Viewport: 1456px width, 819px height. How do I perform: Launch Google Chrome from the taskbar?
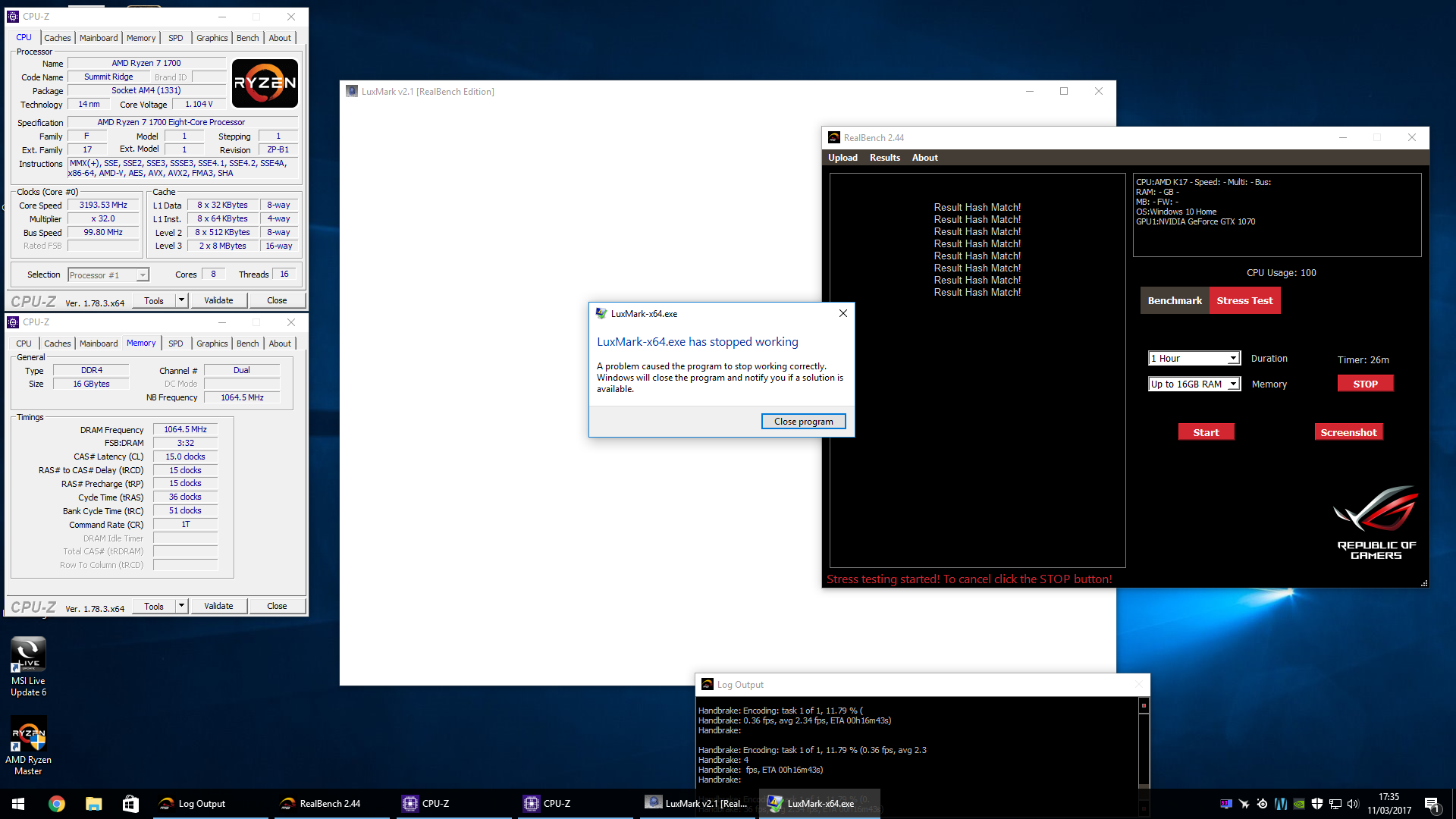[56, 804]
